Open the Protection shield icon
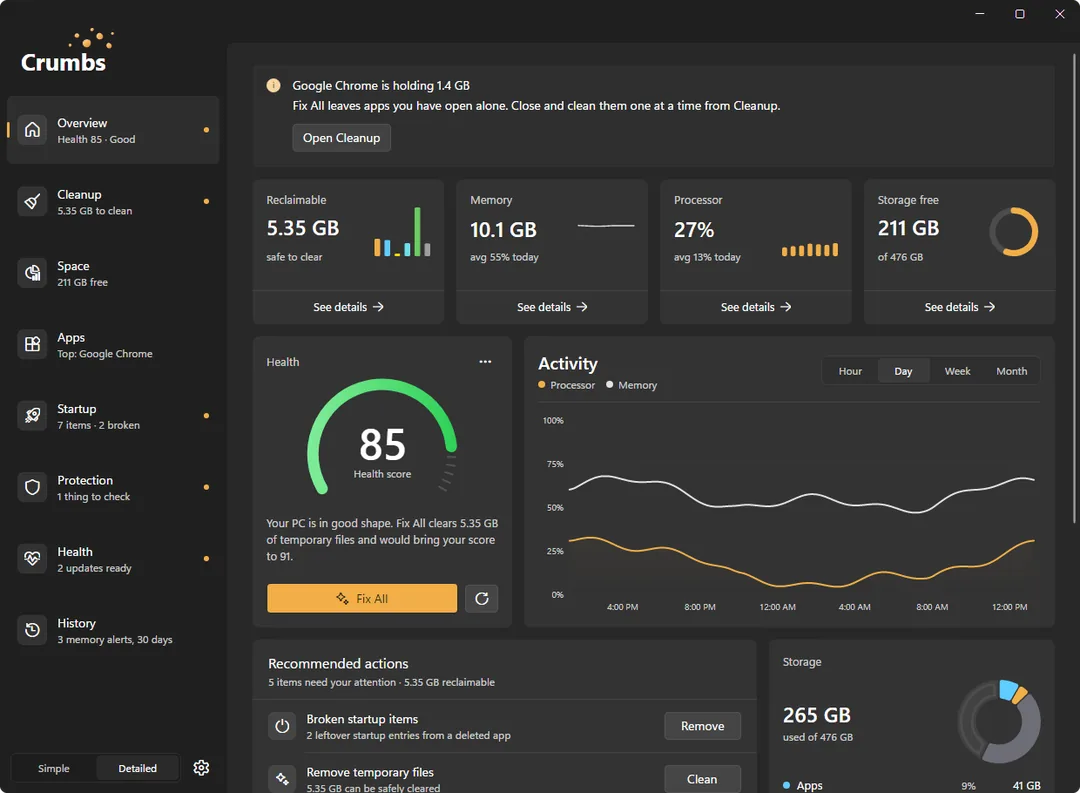 click(x=32, y=487)
